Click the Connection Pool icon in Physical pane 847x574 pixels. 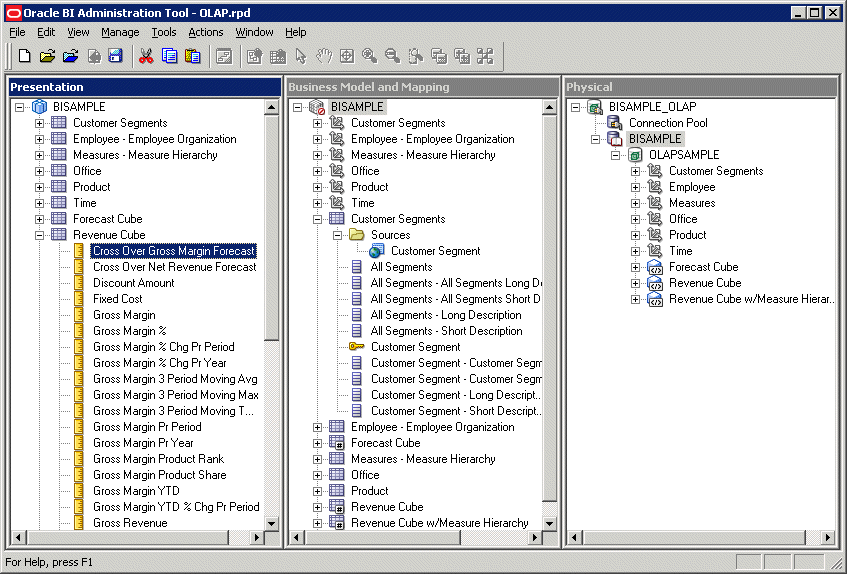(615, 123)
